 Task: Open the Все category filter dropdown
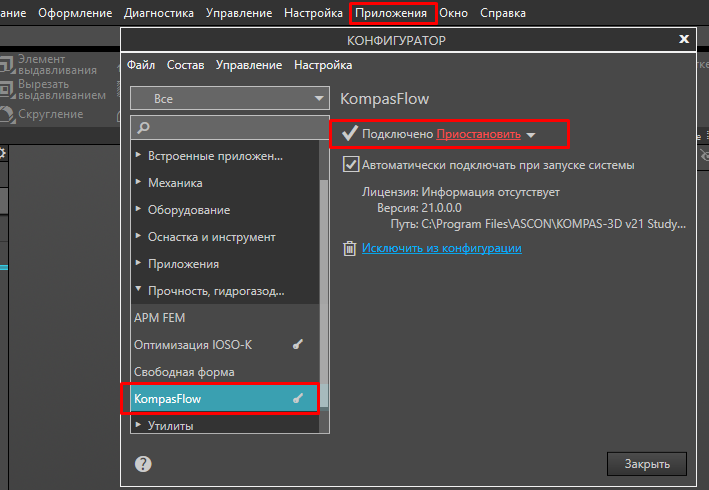pos(230,99)
